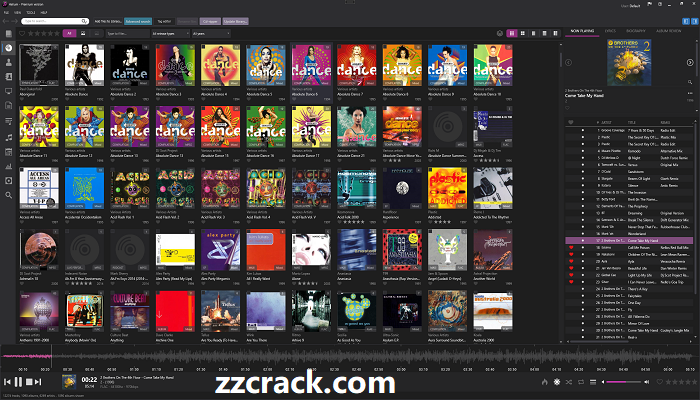
Task: Open the All years dropdown
Action: pyautogui.click(x=211, y=33)
